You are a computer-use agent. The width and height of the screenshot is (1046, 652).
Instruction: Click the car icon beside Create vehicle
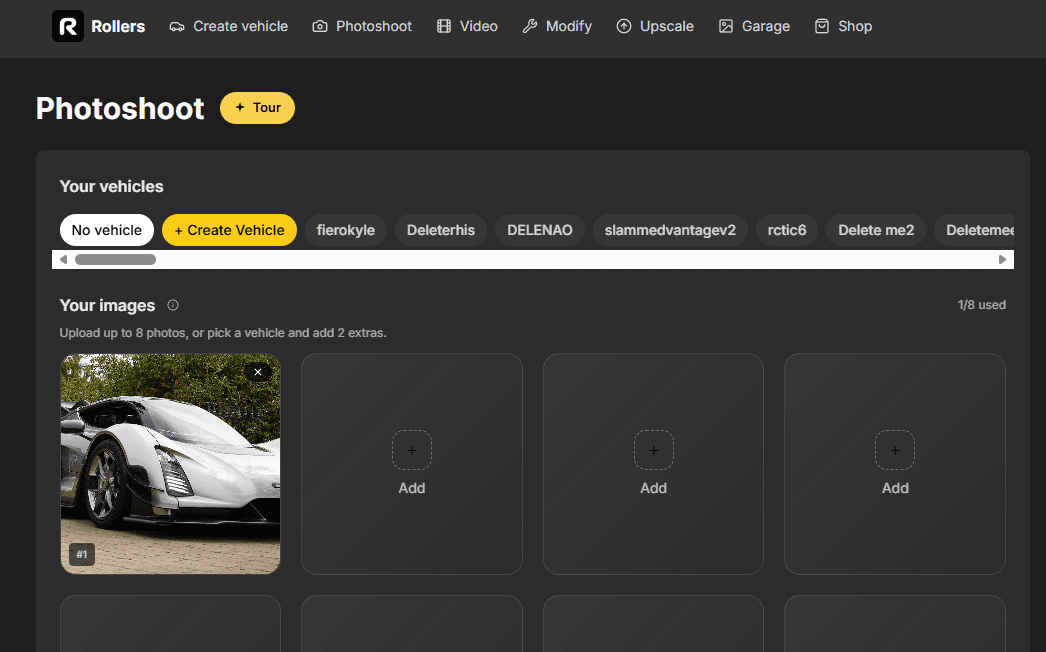(177, 26)
